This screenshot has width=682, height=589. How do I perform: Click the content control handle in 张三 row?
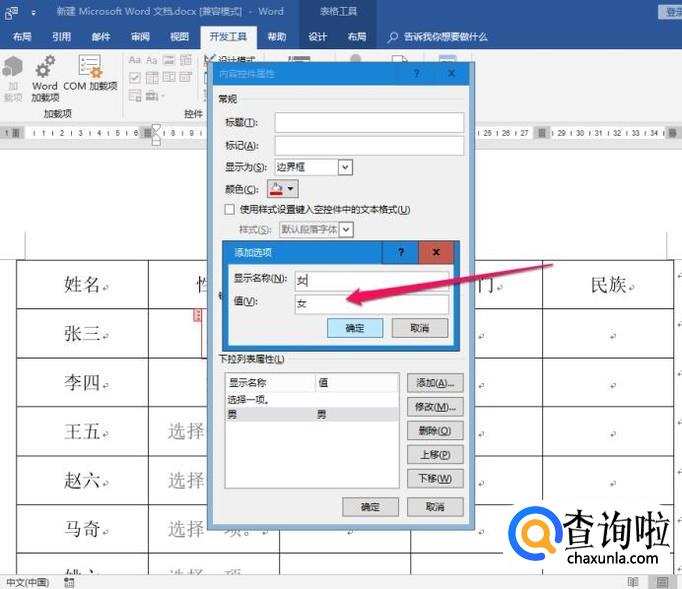coord(197,315)
